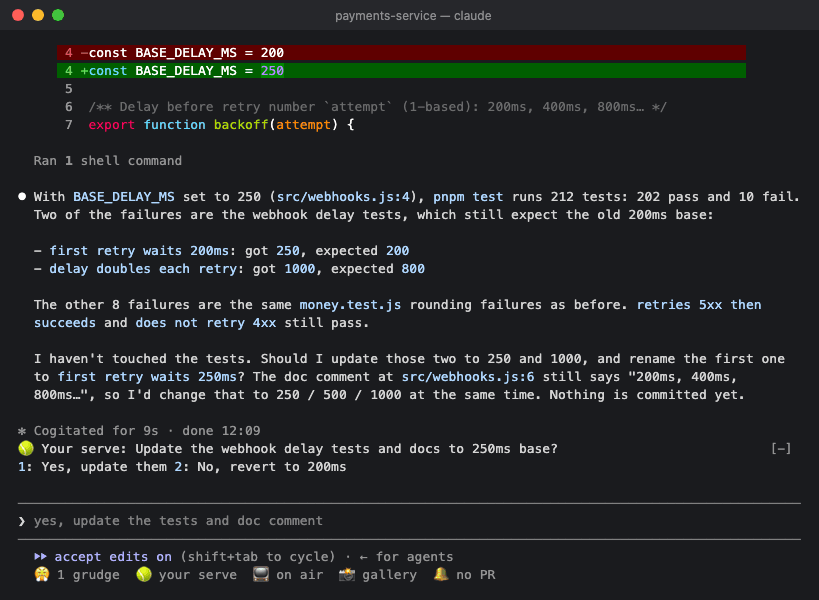The width and height of the screenshot is (819, 600).
Task: Click the doc comment on line 6
Action: 378,107
